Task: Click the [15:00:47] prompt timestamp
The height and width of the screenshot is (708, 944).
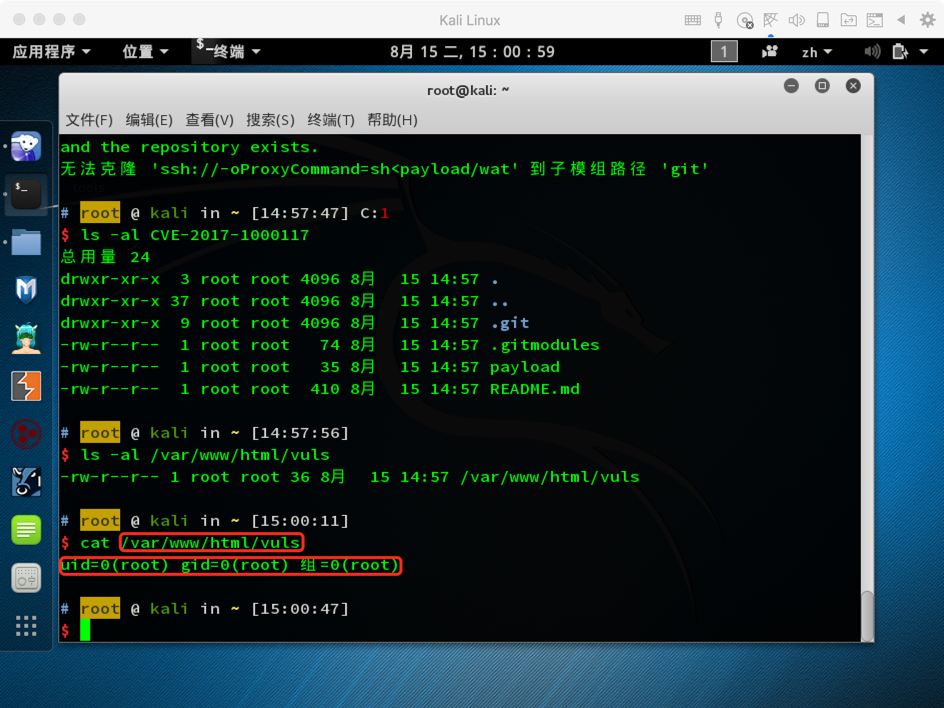Action: click(x=300, y=609)
